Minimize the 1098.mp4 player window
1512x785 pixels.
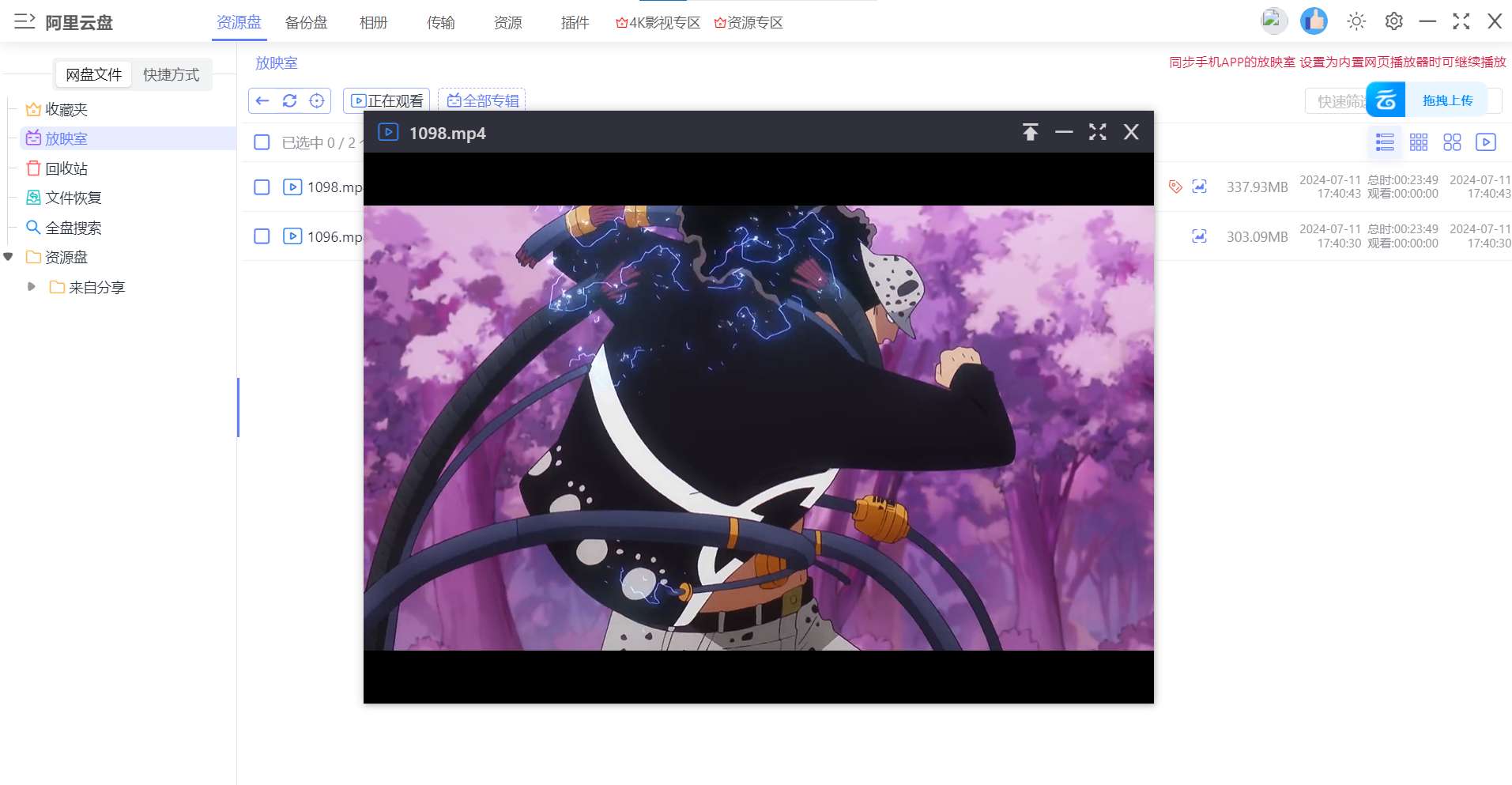(x=1064, y=132)
